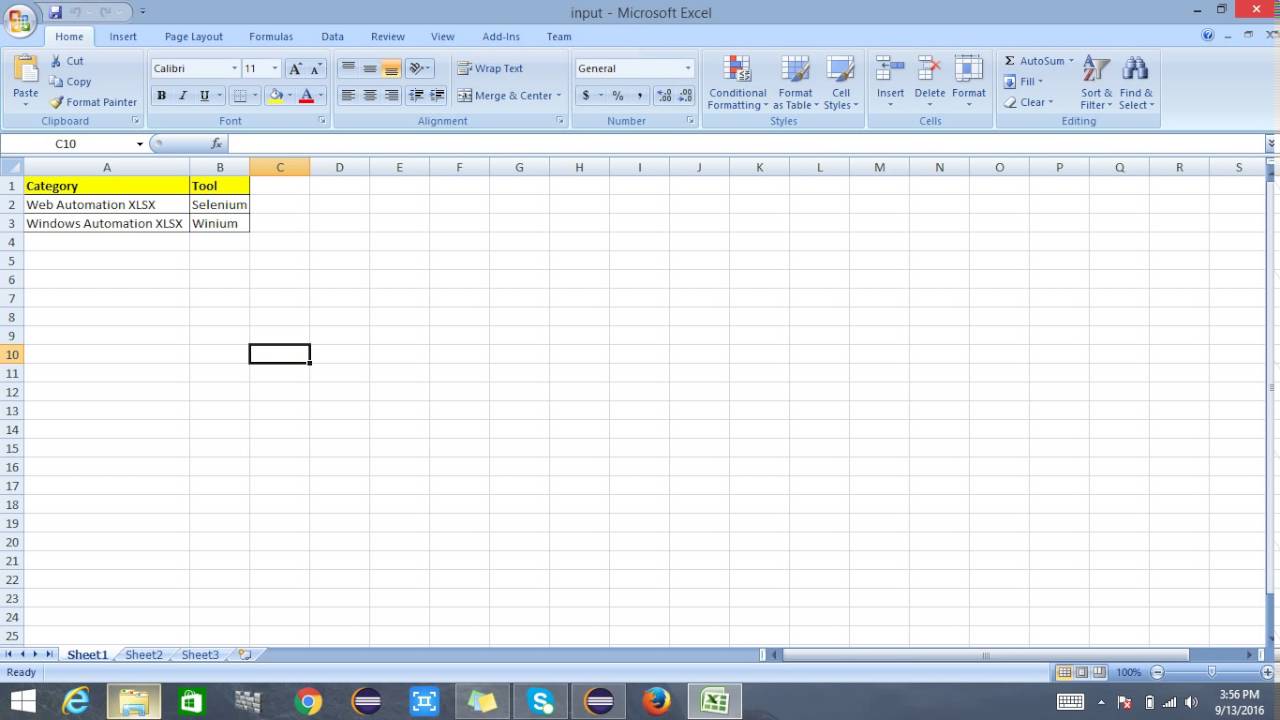Toggle Wrap Text for the cell
1280x720 pixels.
coord(490,68)
